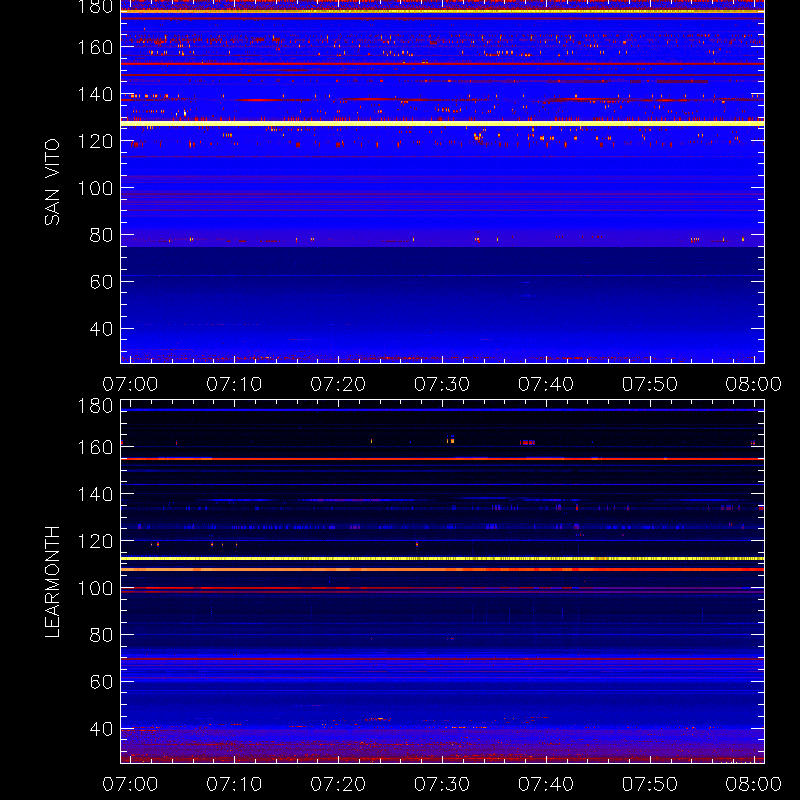
Task: Click the 160 tick label on San Vito axis
Action: [95, 47]
